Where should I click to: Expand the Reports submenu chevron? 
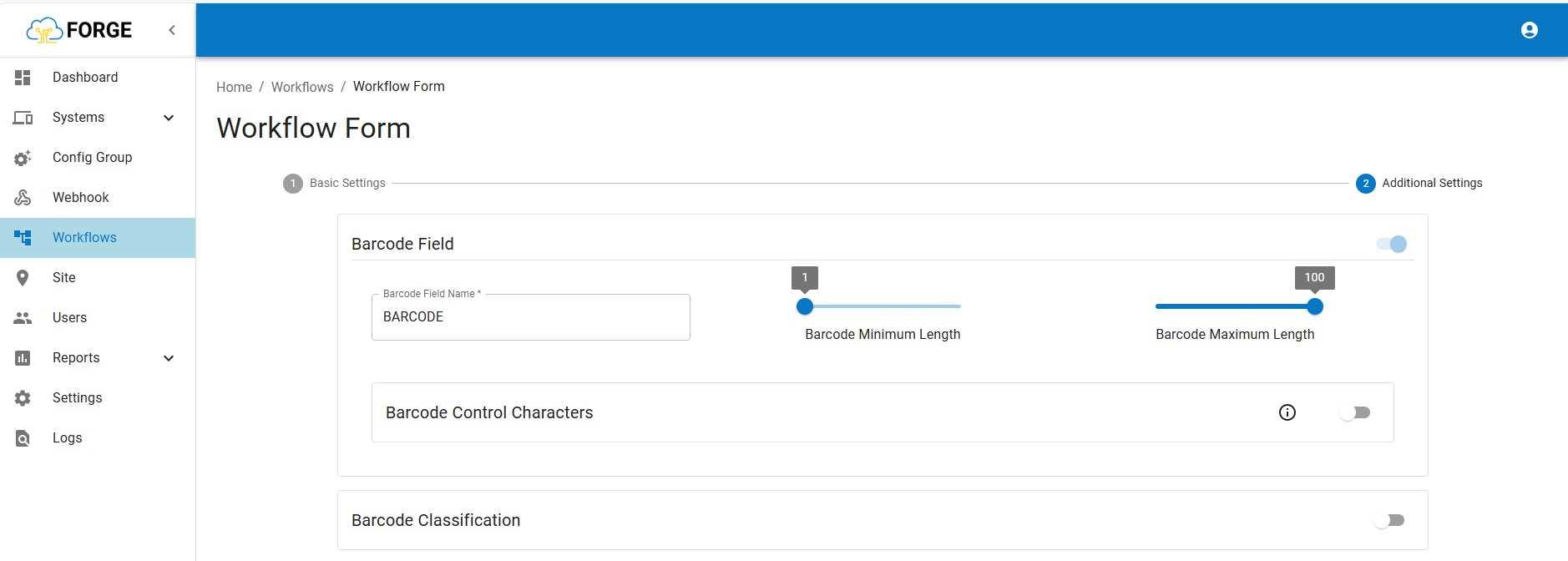[x=169, y=358]
